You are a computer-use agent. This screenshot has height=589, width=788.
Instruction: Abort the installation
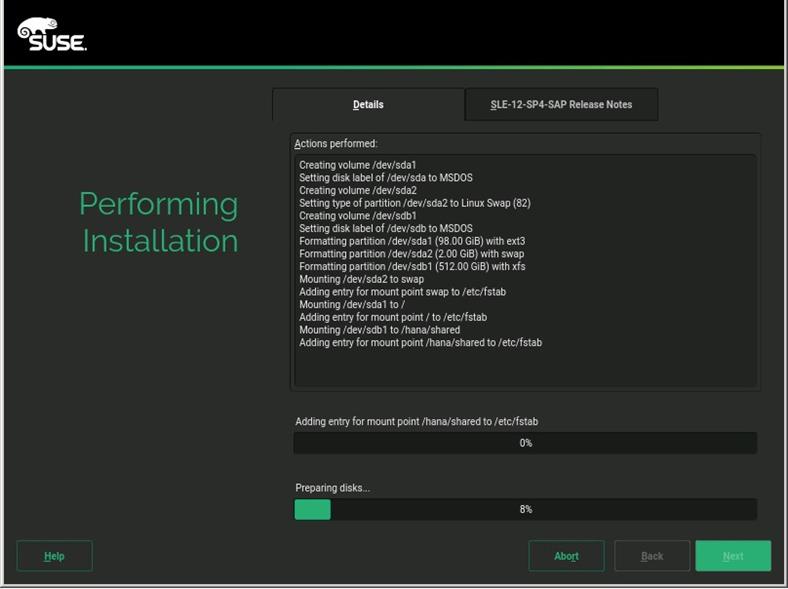coord(566,556)
